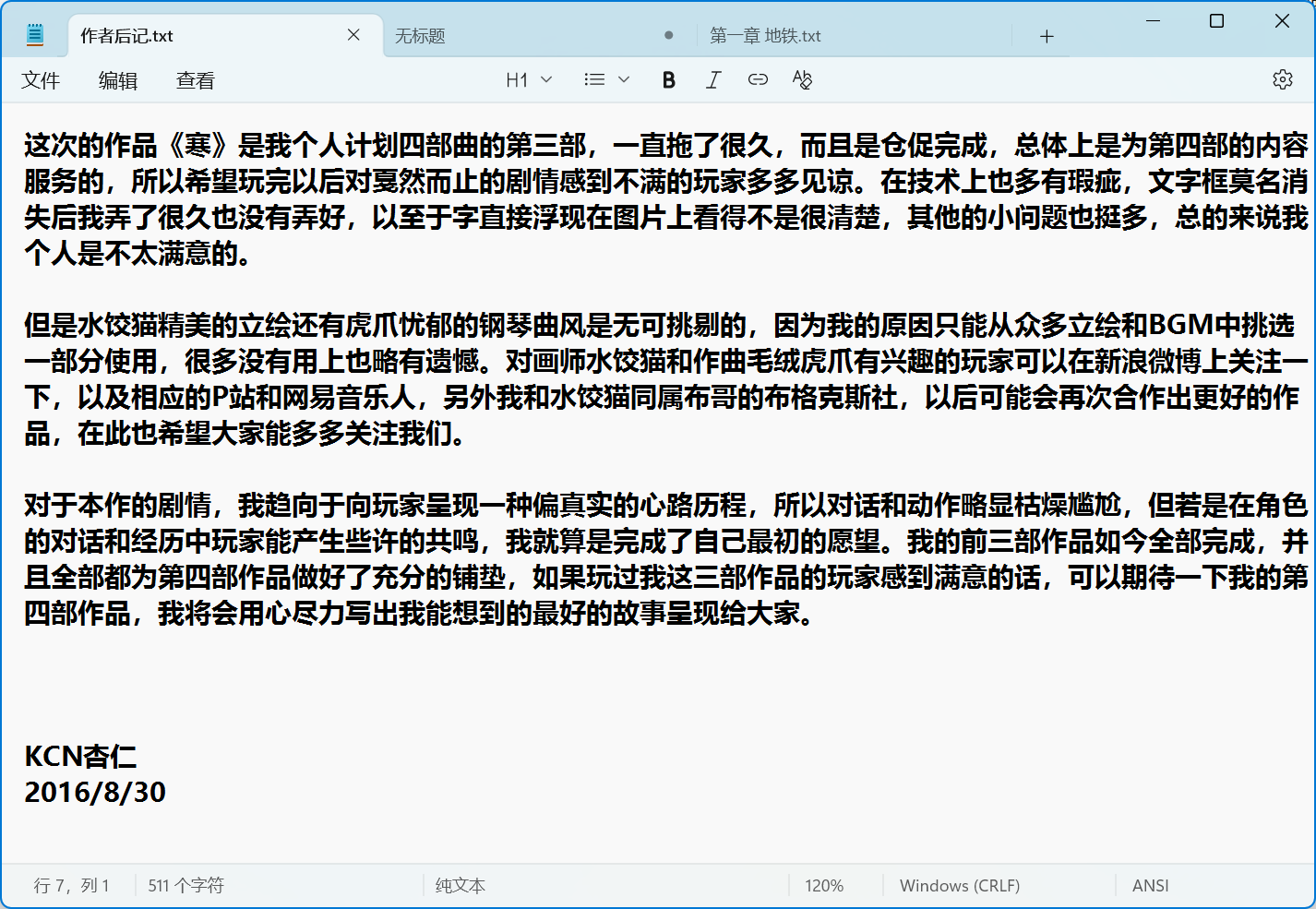Close the 作者后记.txt tab
1316x909 pixels.
coord(353,34)
